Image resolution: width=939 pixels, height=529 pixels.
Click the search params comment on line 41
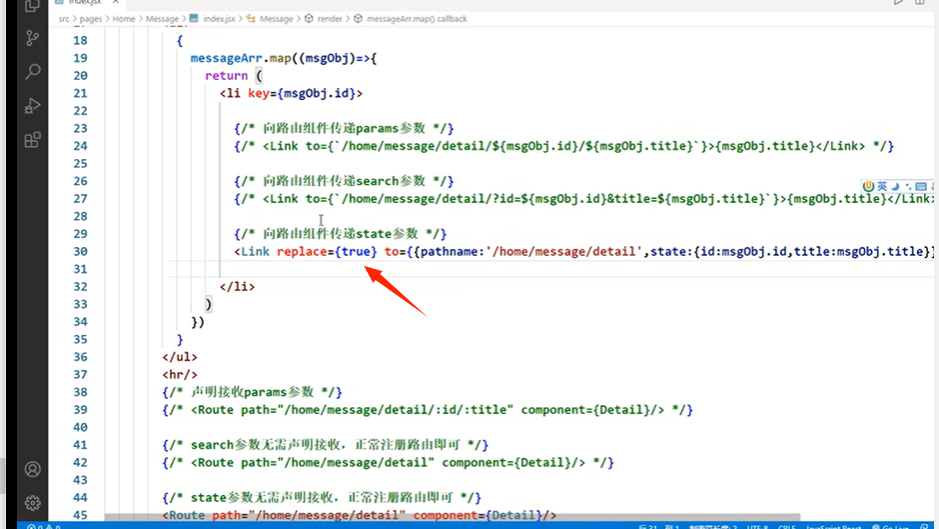point(325,445)
